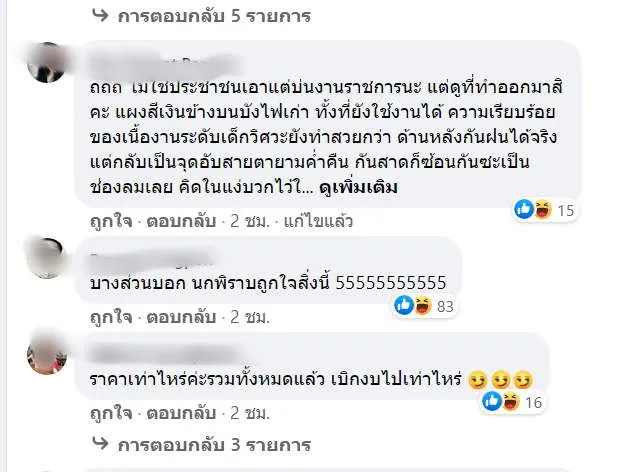Viewport: 635px width, 472px height.
Task: Click the haha emoji on the 15-reaction comment
Action: pyautogui.click(x=543, y=210)
